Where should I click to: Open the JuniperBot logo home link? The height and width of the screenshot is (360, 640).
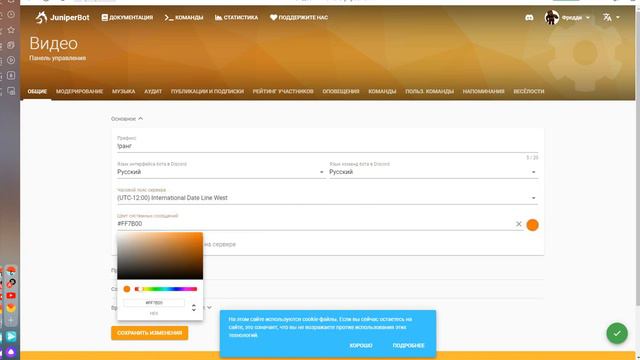[62, 18]
